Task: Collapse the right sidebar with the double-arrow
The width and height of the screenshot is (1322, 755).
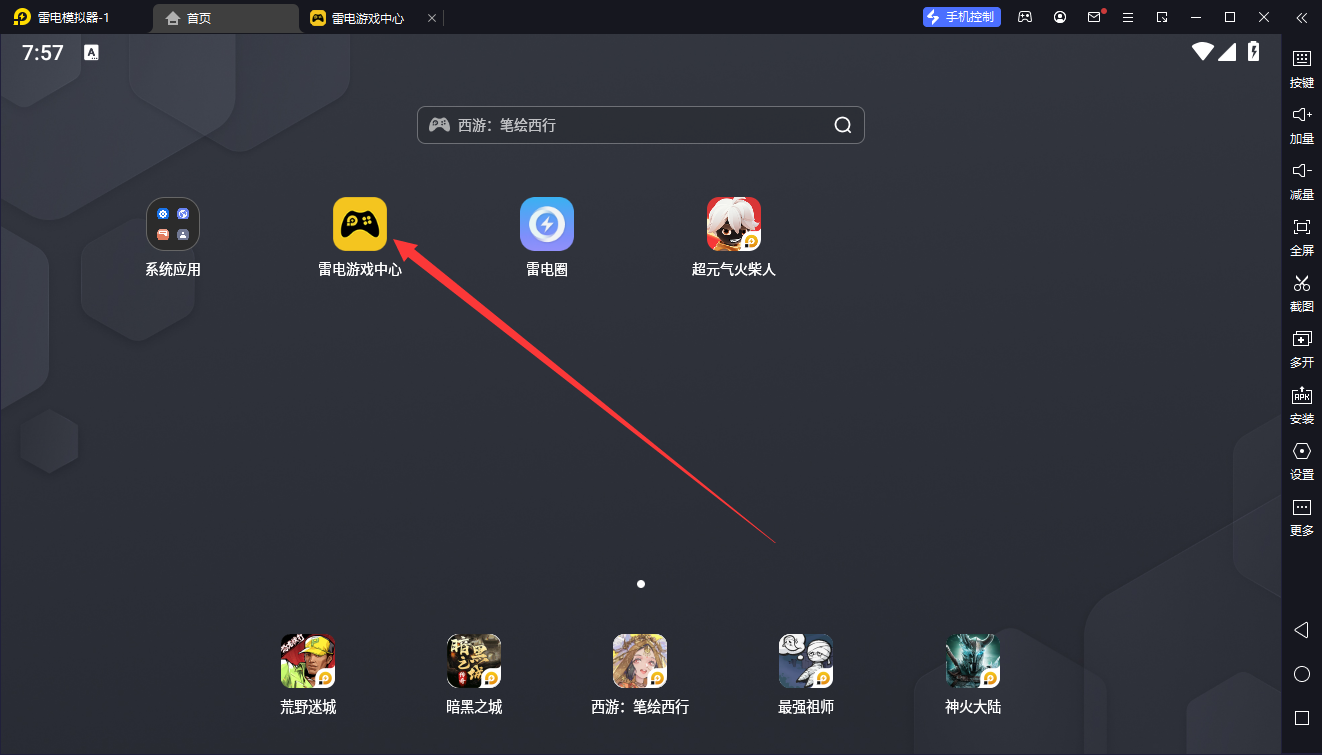Action: [1301, 17]
